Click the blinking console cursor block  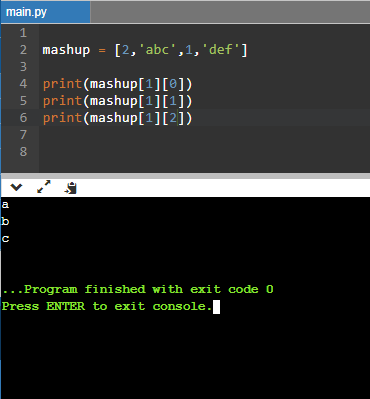(x=216, y=307)
